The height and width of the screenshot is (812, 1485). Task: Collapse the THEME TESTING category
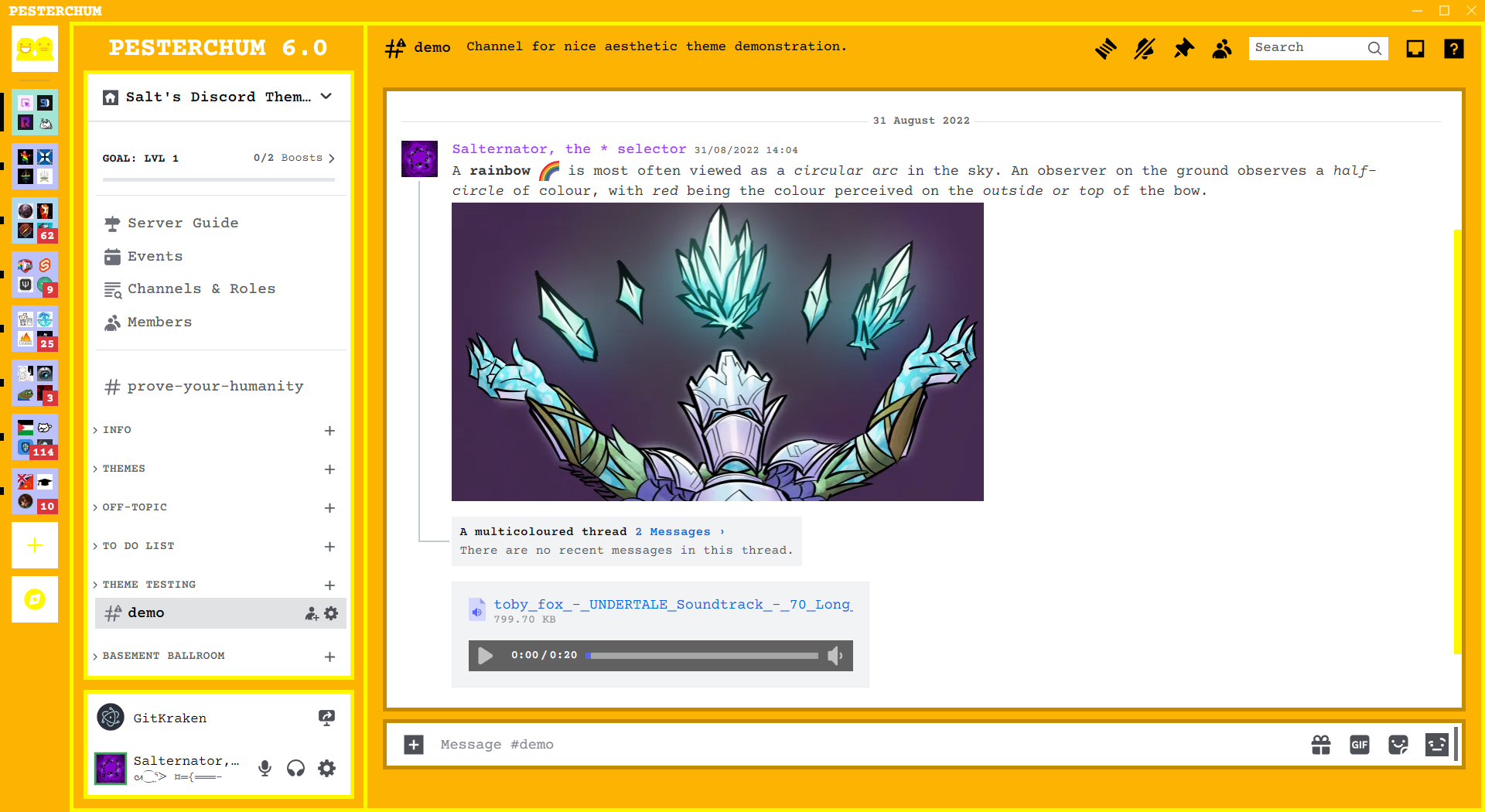[x=148, y=585]
